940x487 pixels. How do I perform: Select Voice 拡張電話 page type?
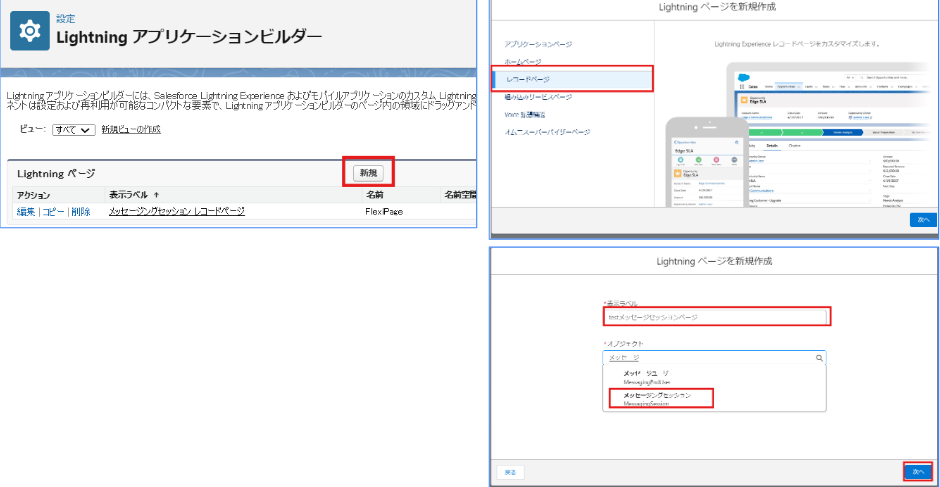525,114
